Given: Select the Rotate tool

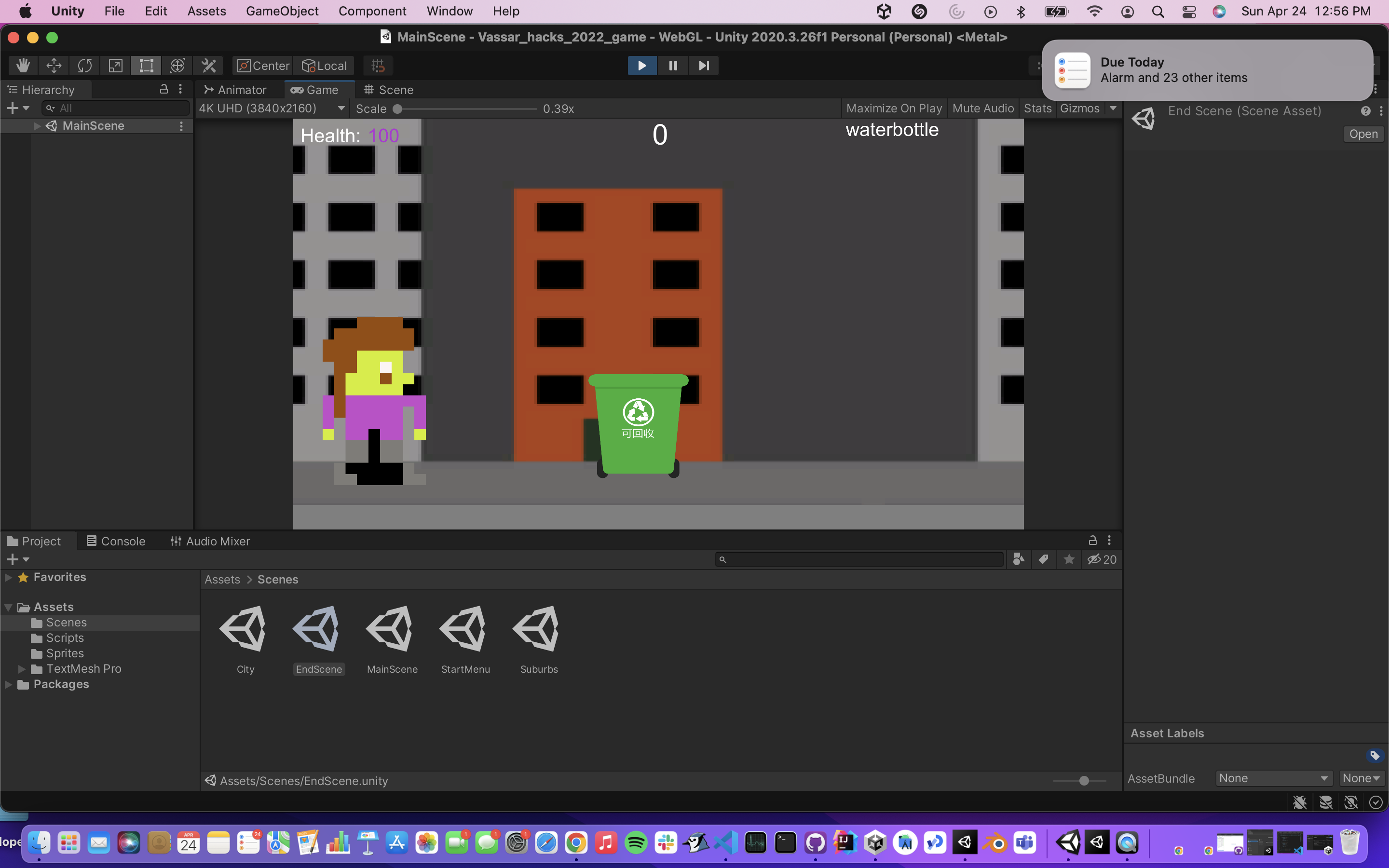Looking at the screenshot, I should pos(85,66).
